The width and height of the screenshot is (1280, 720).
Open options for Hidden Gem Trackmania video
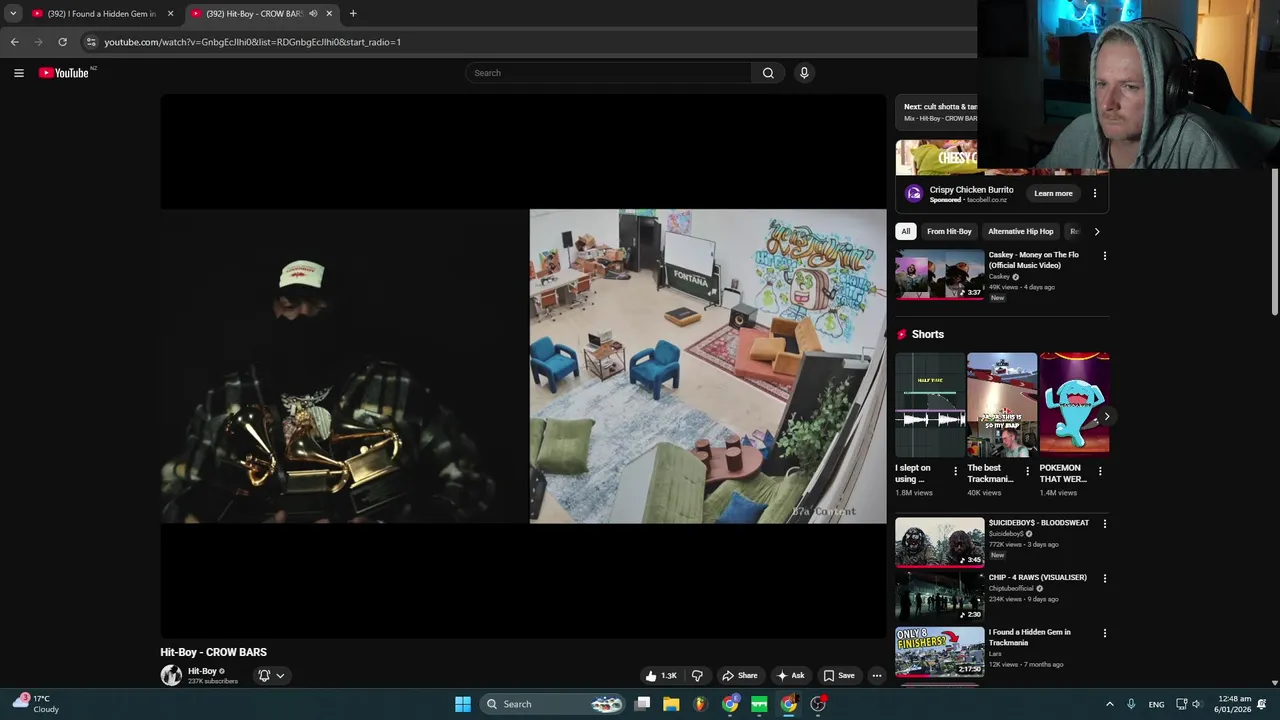[x=1105, y=633]
